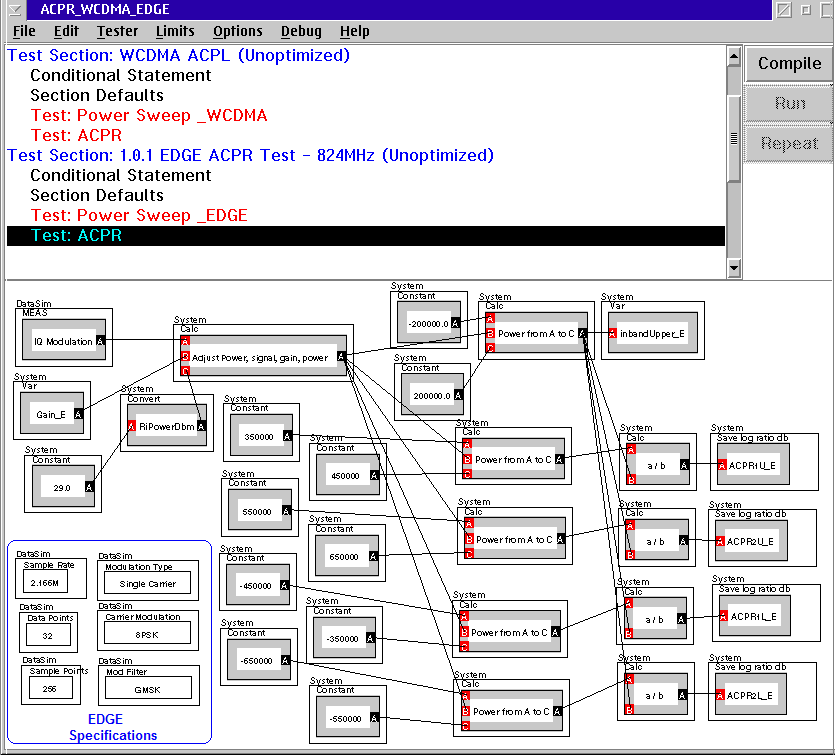This screenshot has height=755, width=836.
Task: Click the test list scrollbar thumb
Action: tap(734, 138)
